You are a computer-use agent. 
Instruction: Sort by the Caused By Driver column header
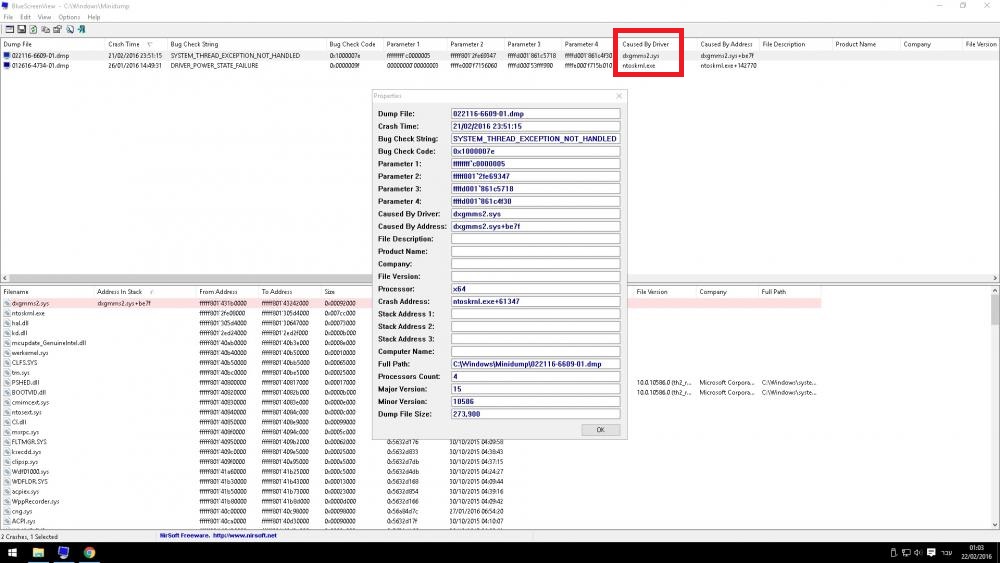(x=658, y=44)
